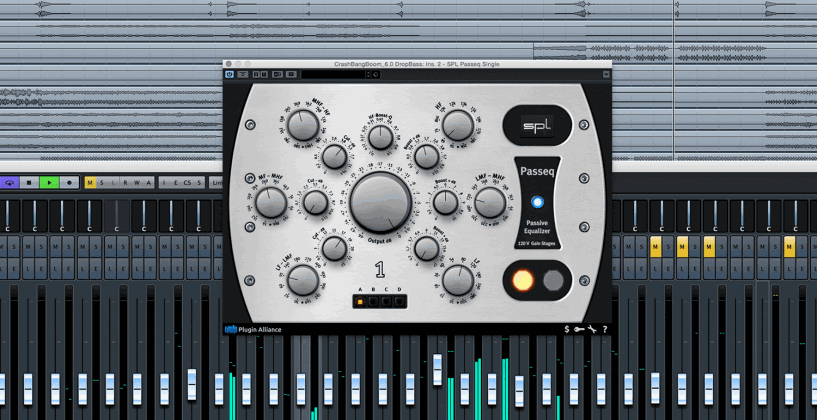Click the HF Boost Q knob

click(381, 138)
